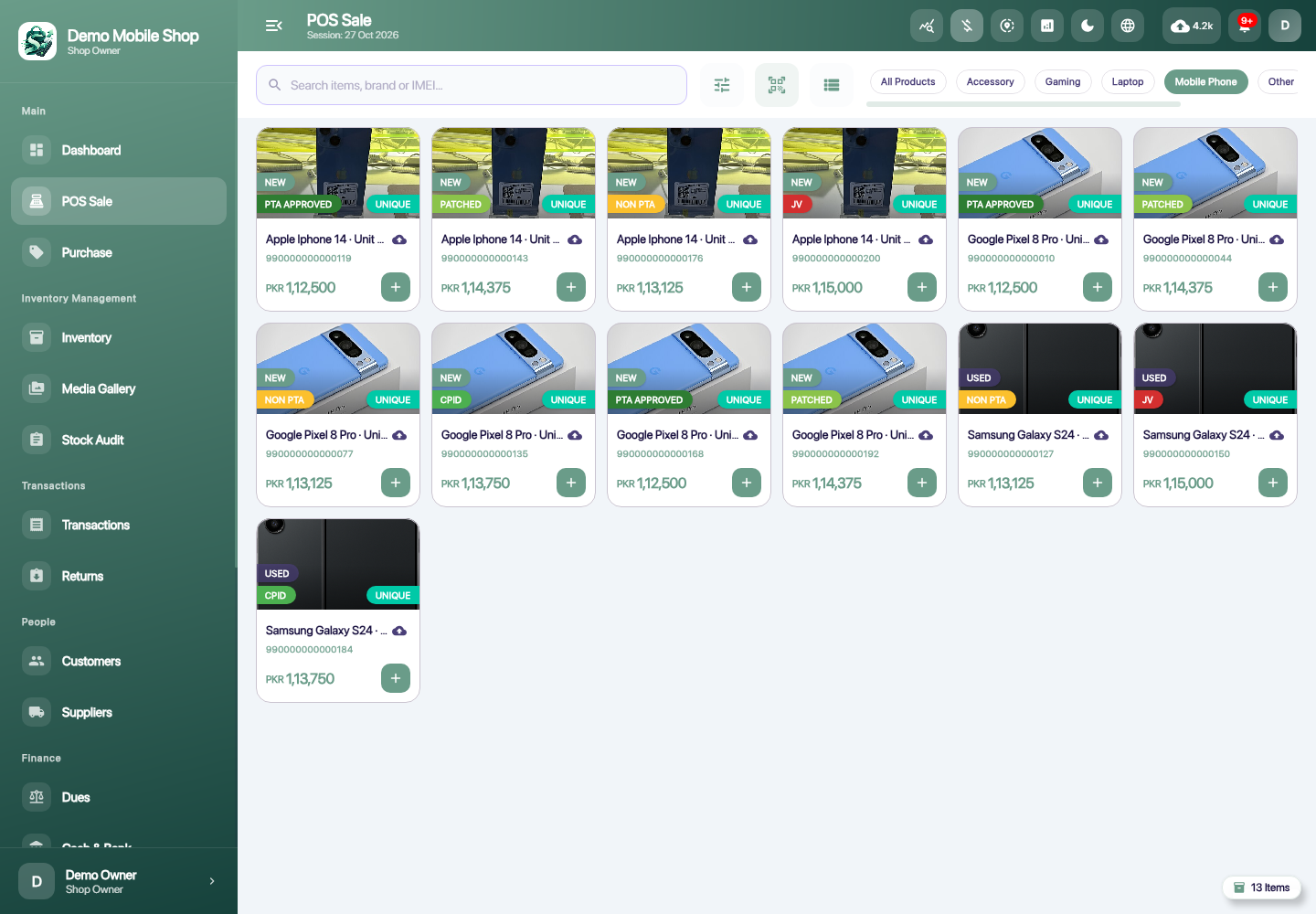The image size is (1316, 914).
Task: Click the location tracking icon in header
Action: pyautogui.click(x=1007, y=26)
